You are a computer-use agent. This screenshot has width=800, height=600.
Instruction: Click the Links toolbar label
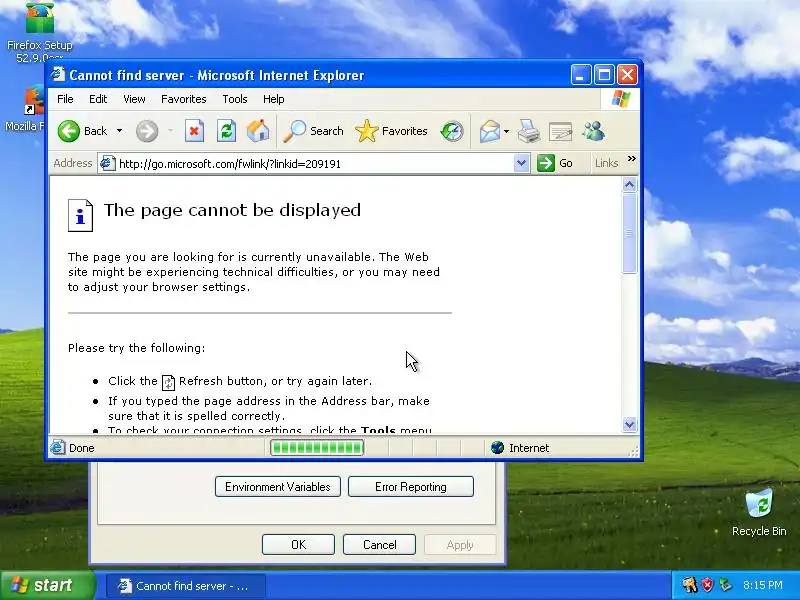point(606,163)
